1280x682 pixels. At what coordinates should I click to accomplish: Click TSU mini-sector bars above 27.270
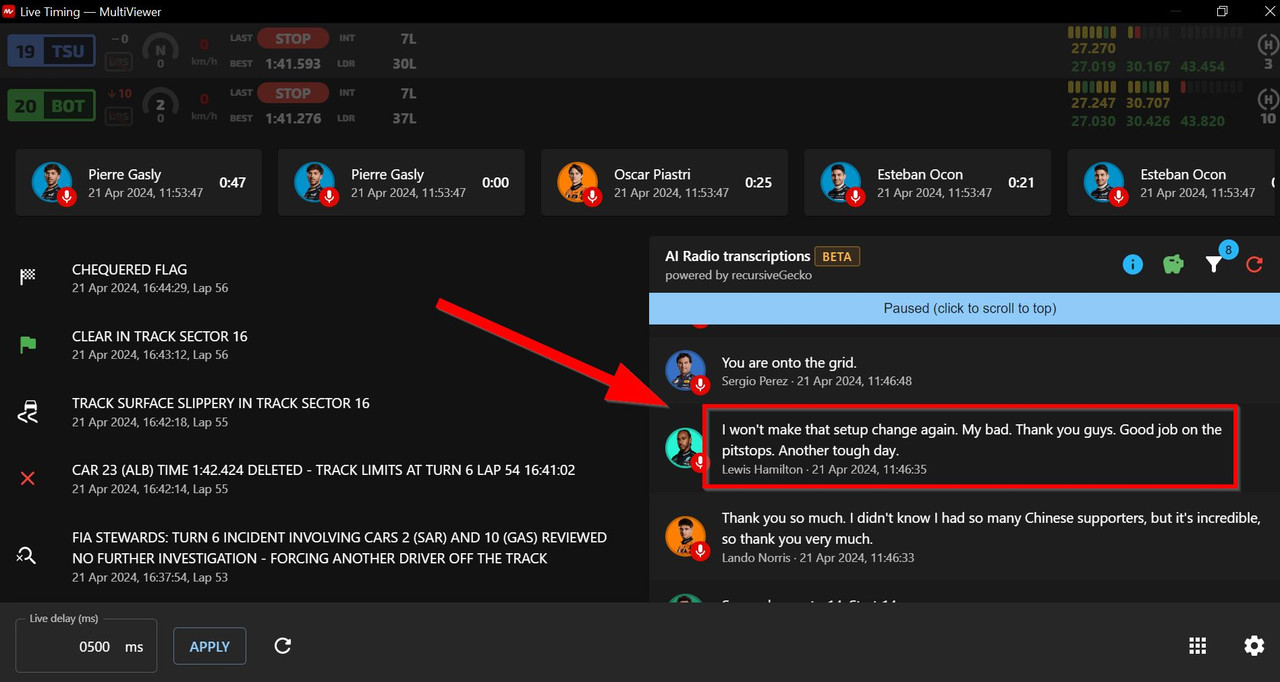(1093, 33)
